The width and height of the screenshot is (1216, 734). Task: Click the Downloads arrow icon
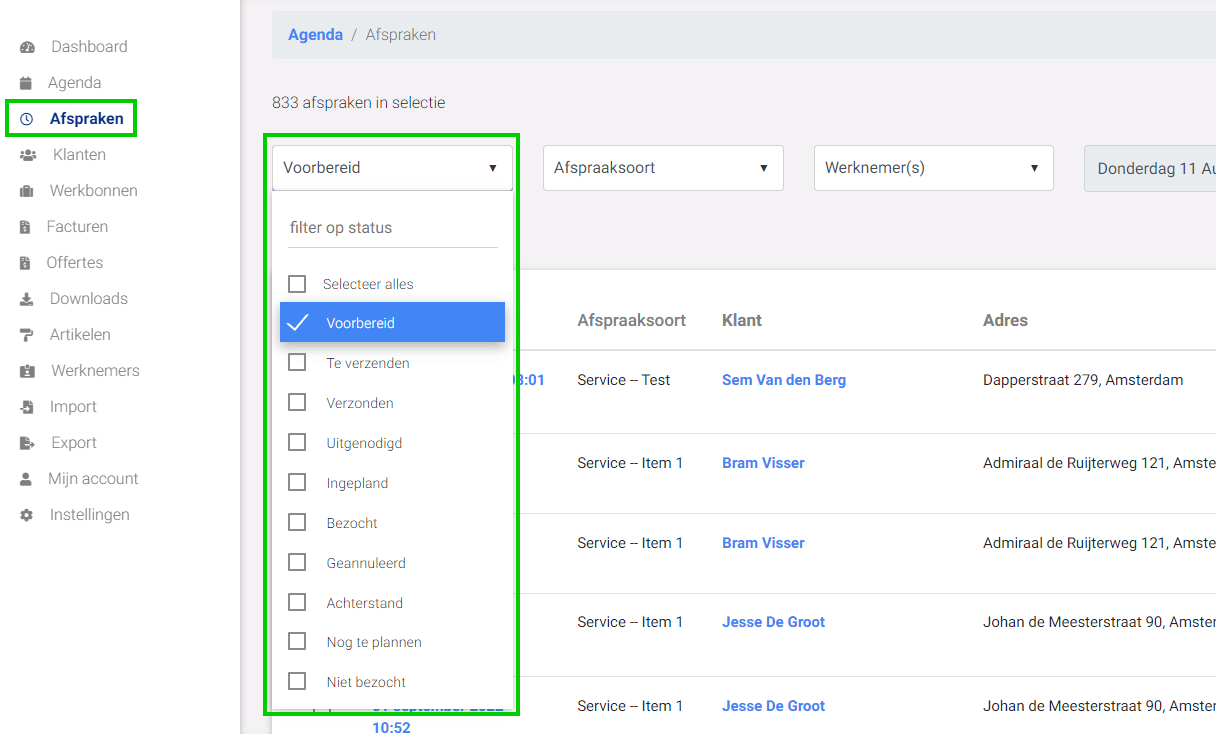[x=27, y=299]
